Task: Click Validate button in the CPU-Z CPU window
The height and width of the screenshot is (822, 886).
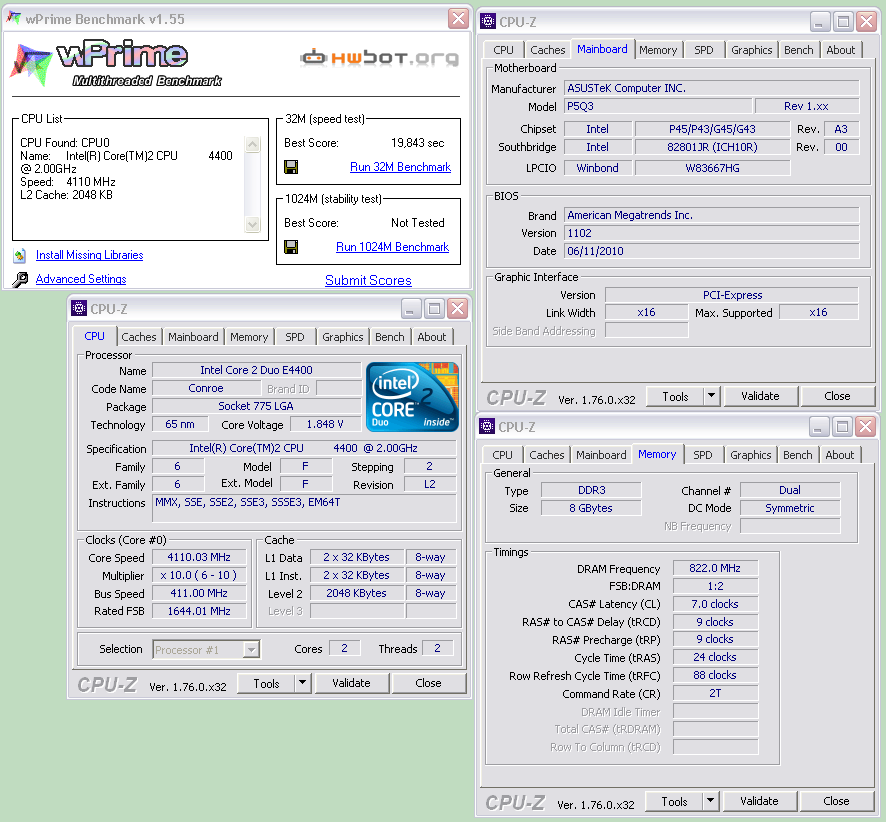Action: click(351, 682)
